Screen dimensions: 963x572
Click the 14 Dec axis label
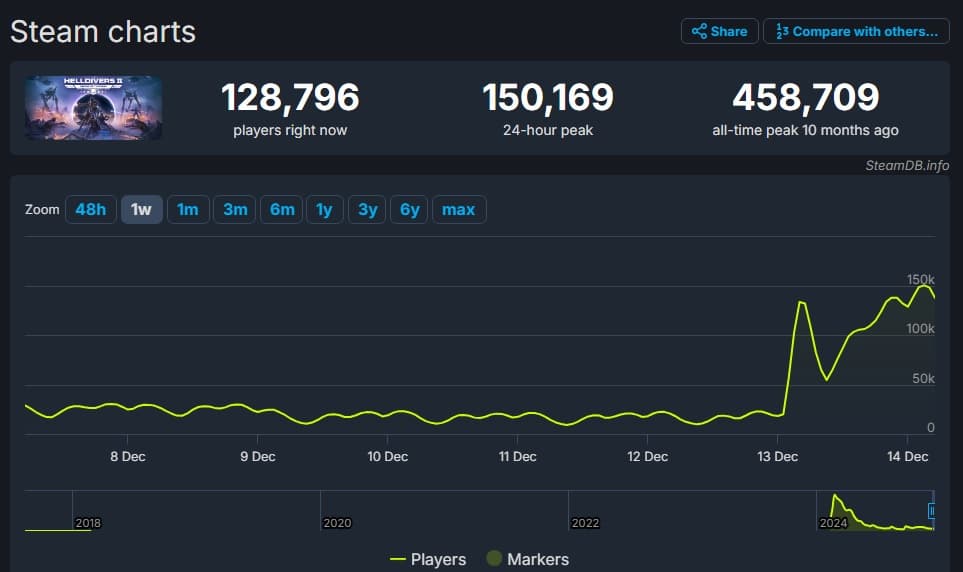[908, 456]
